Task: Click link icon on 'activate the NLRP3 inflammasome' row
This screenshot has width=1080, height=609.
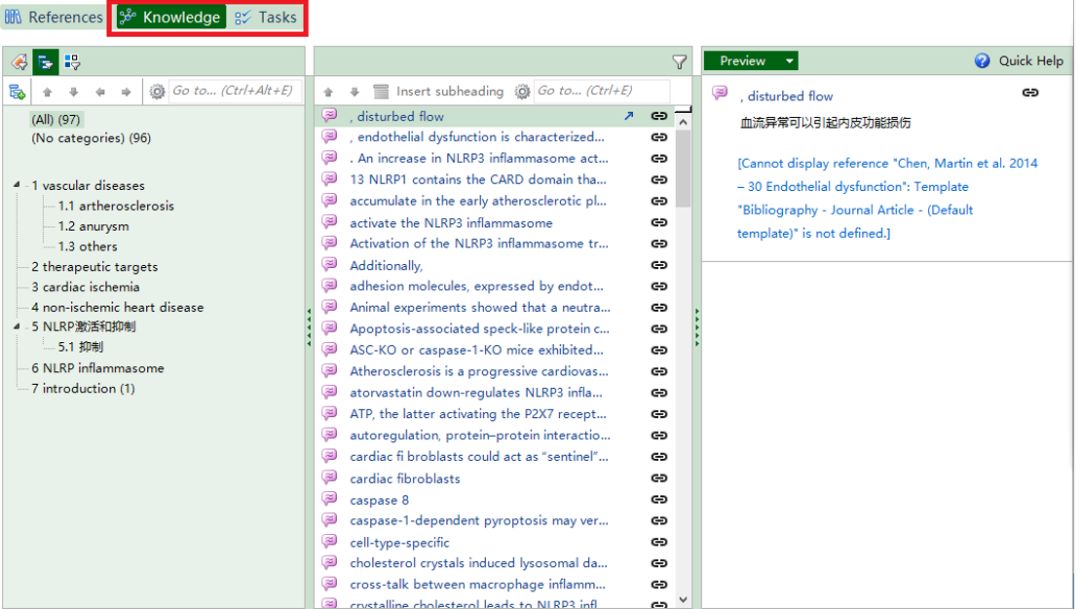Action: tap(659, 223)
